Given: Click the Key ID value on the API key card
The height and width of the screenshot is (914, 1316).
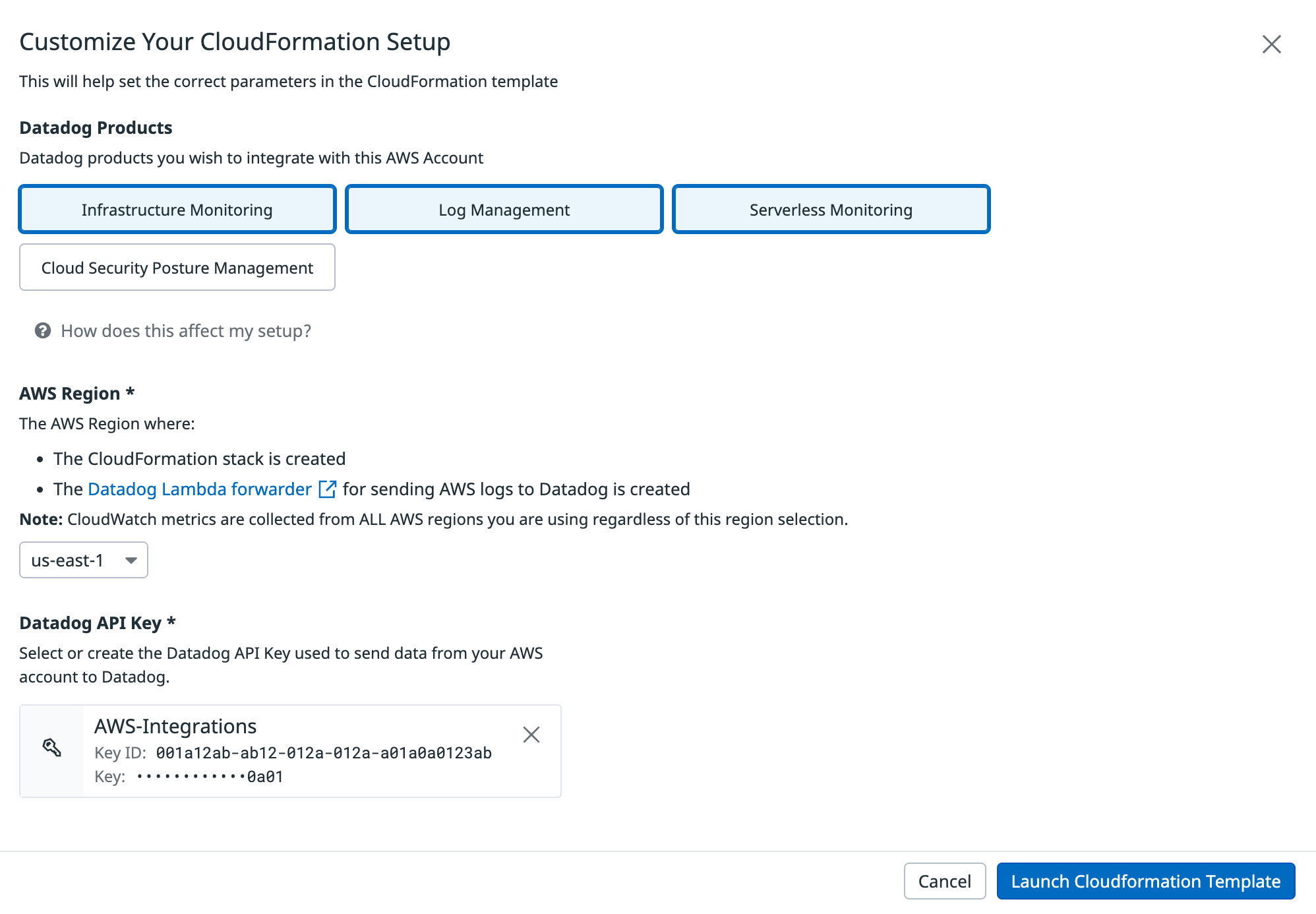Looking at the screenshot, I should pos(323,752).
